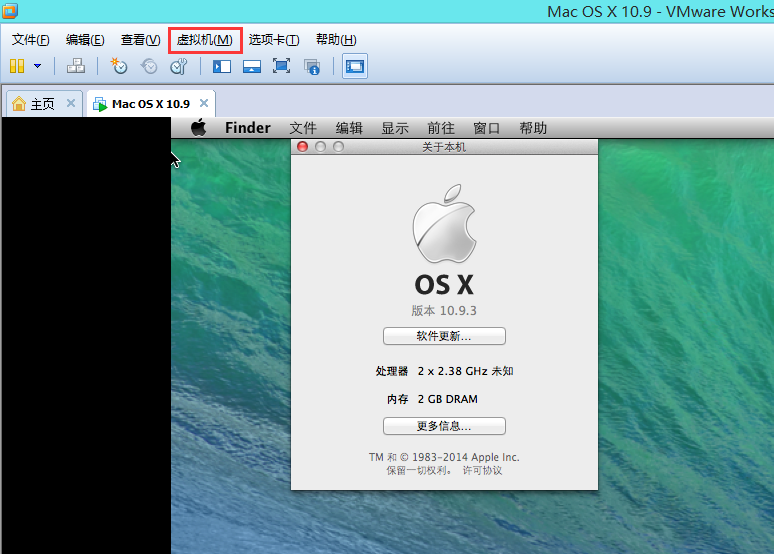Click the 2 GB DRAM memory value
Image resolution: width=774 pixels, height=554 pixels.
pos(448,399)
